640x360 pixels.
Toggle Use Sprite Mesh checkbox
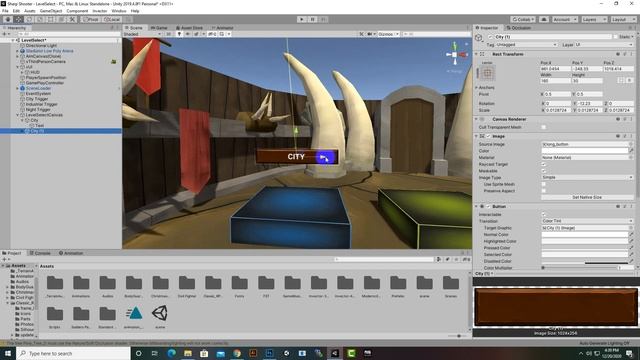(x=544, y=184)
